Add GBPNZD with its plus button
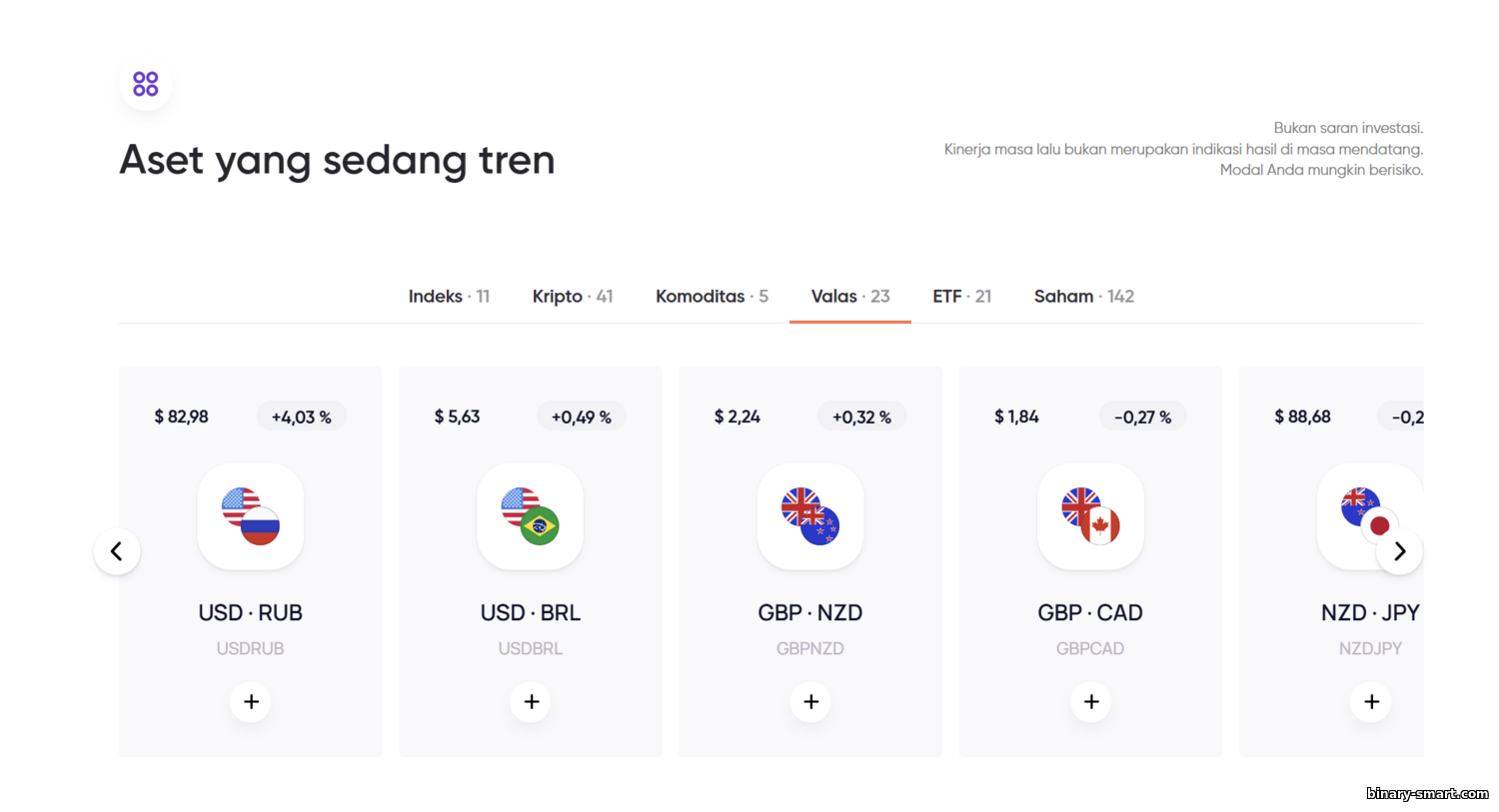 (810, 702)
